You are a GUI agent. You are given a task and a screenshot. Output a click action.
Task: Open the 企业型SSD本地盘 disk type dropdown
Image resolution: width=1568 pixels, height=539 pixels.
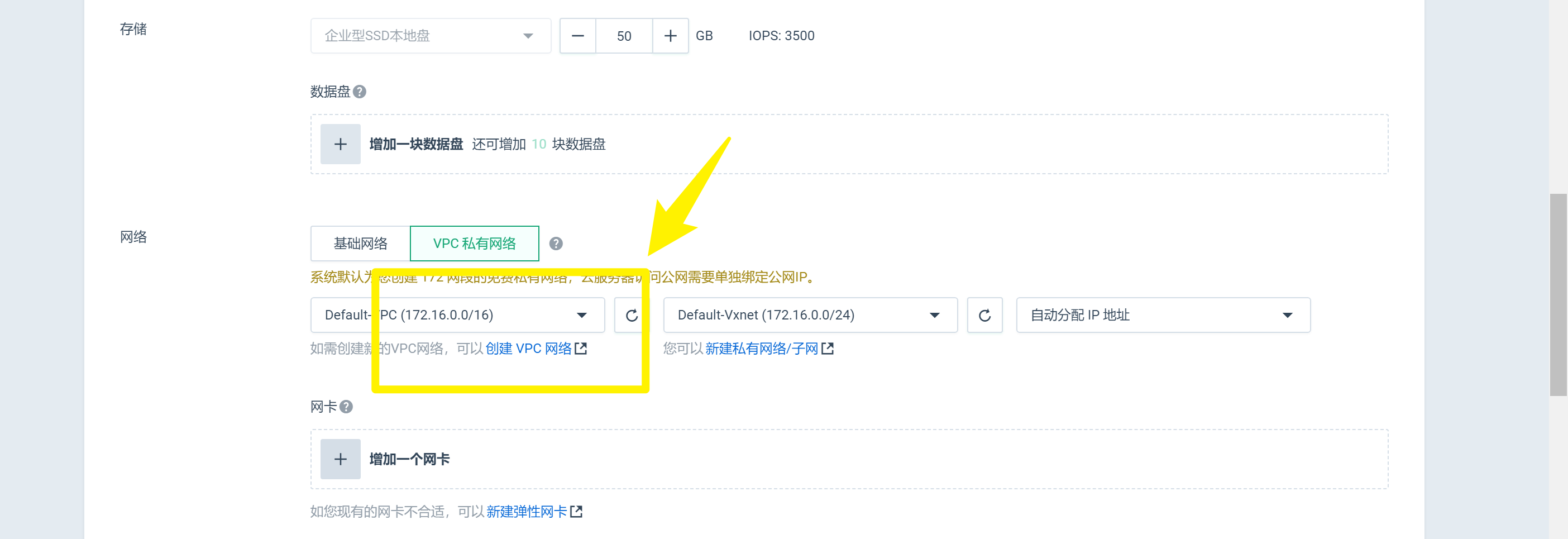pos(431,36)
